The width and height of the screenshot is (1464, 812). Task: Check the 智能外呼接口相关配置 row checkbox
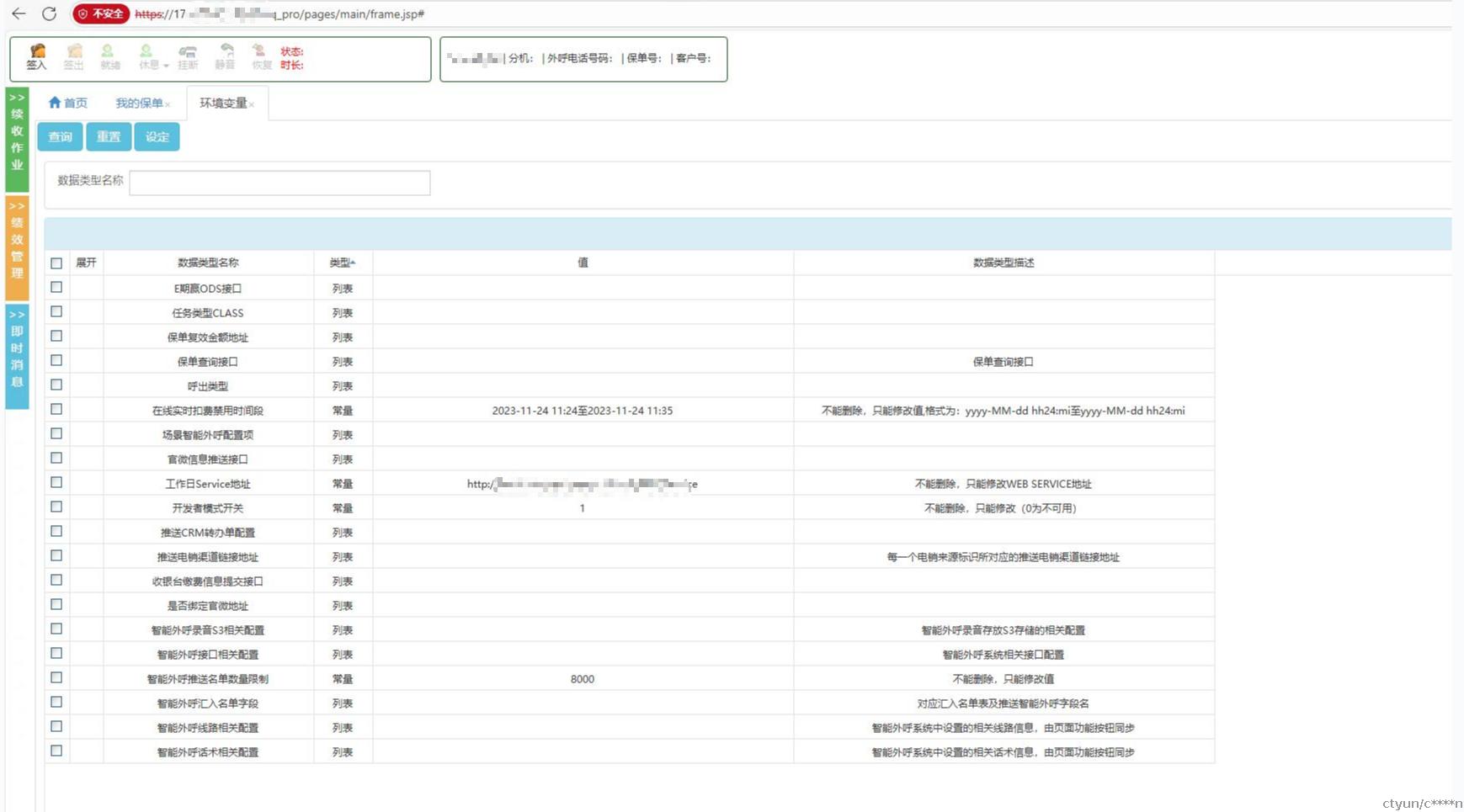56,653
